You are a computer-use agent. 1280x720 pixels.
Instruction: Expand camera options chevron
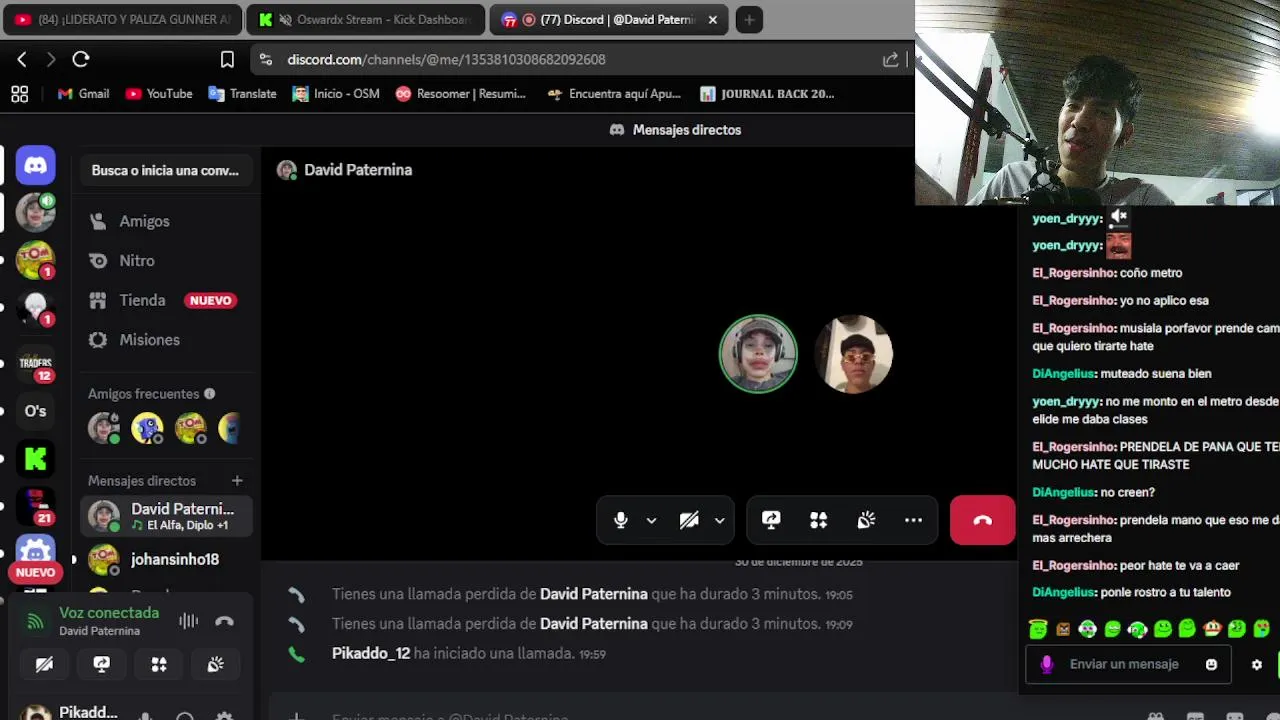pyautogui.click(x=719, y=520)
